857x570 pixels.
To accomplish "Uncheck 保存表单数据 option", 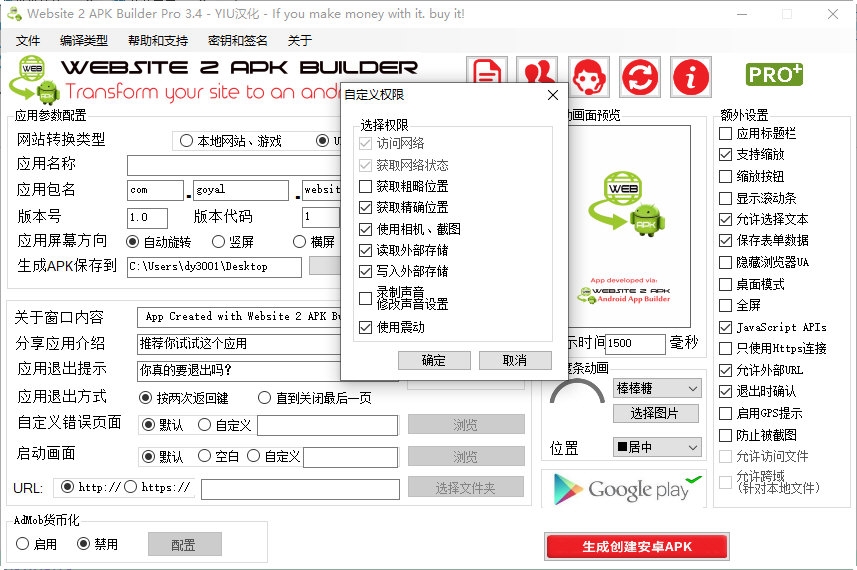I will (725, 240).
